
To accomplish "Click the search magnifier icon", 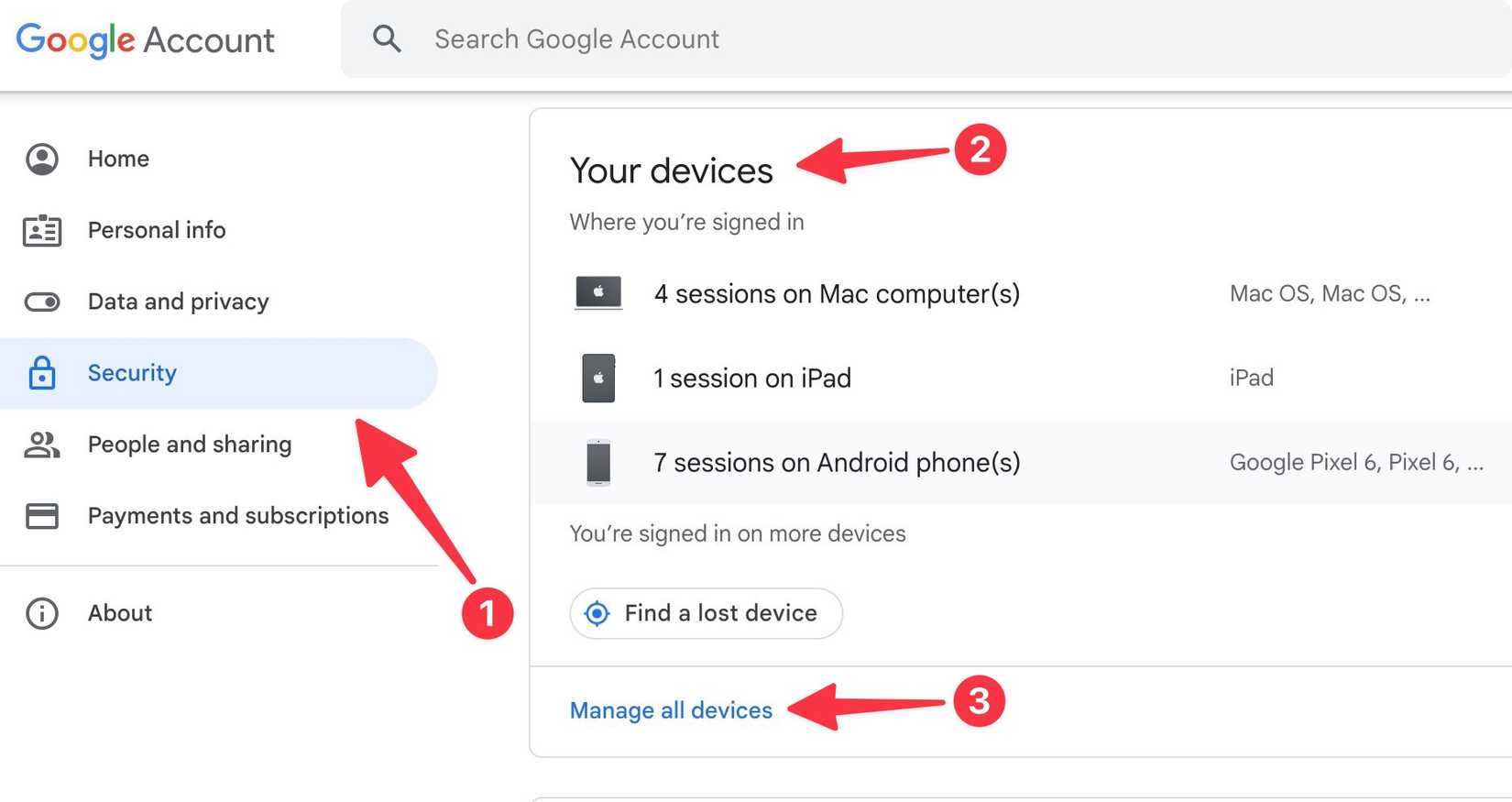I will (x=387, y=38).
